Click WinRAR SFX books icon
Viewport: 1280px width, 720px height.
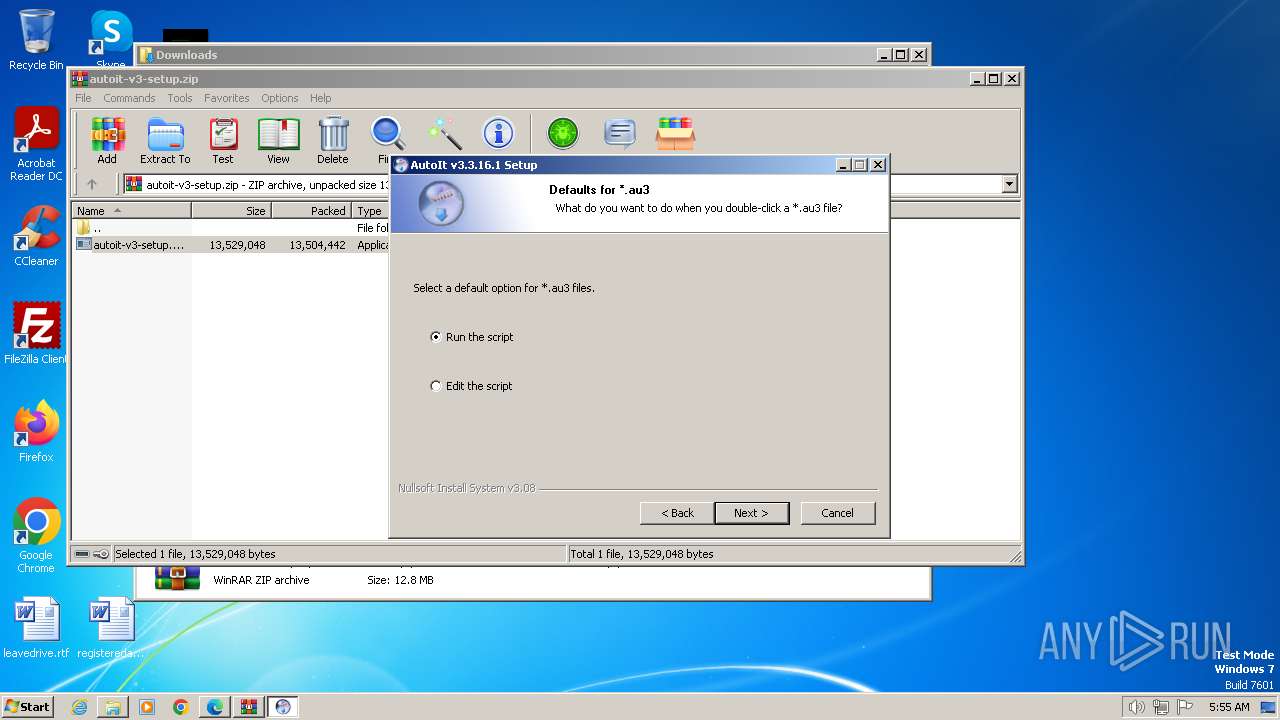[x=675, y=133]
